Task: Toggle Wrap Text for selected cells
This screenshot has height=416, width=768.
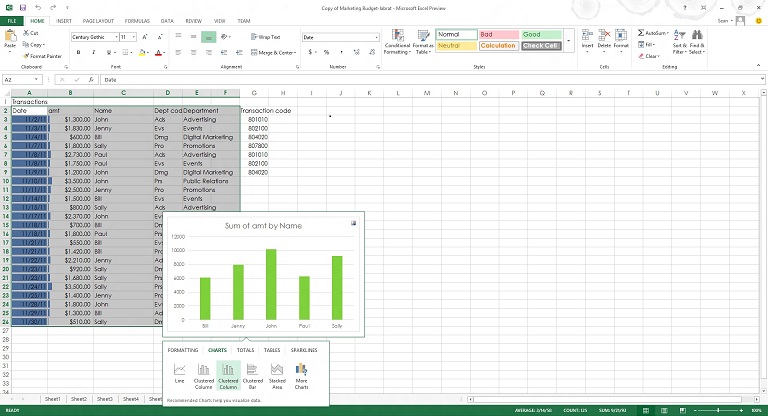Action: pos(265,37)
